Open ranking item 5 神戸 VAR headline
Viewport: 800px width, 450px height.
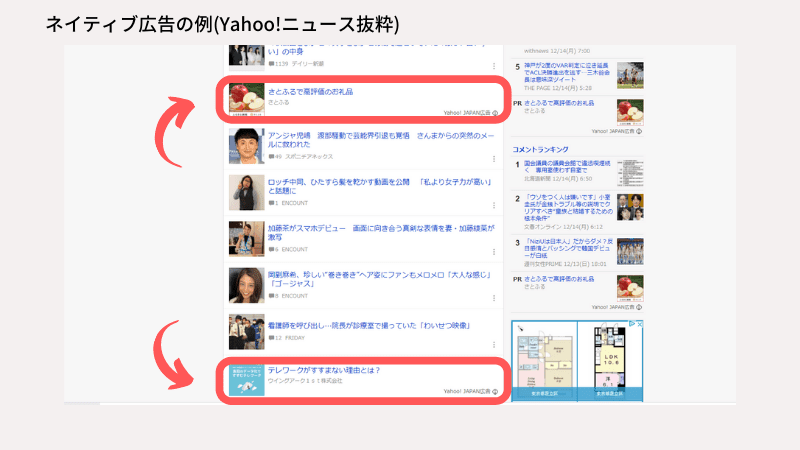click(x=567, y=72)
